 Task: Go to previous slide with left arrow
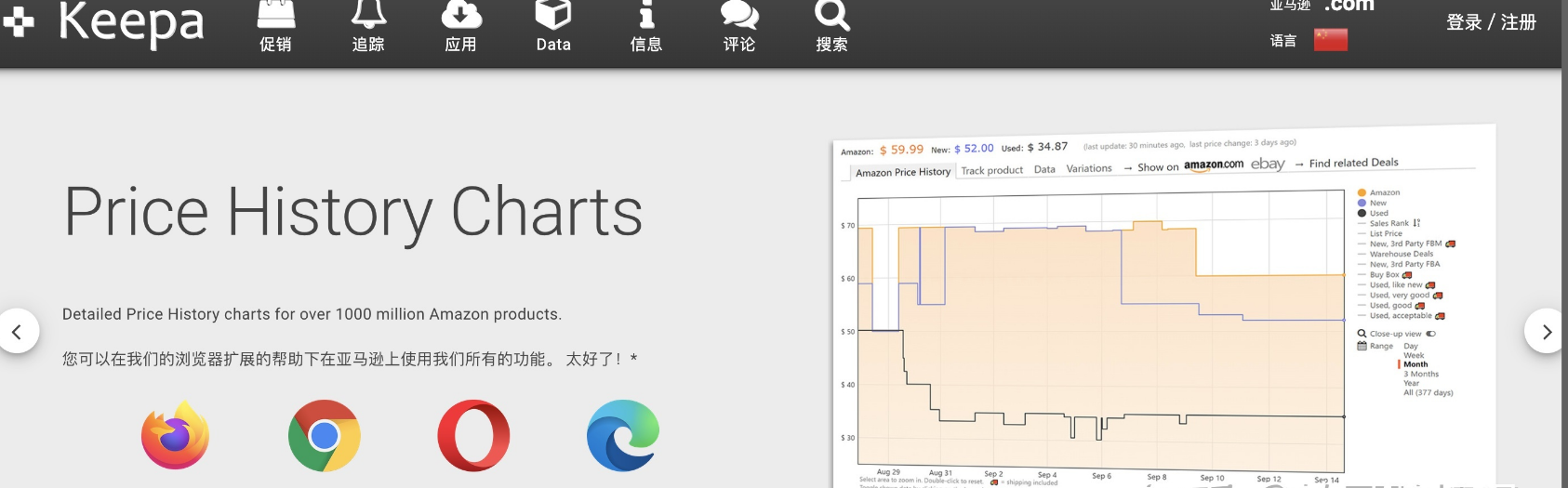tap(17, 331)
